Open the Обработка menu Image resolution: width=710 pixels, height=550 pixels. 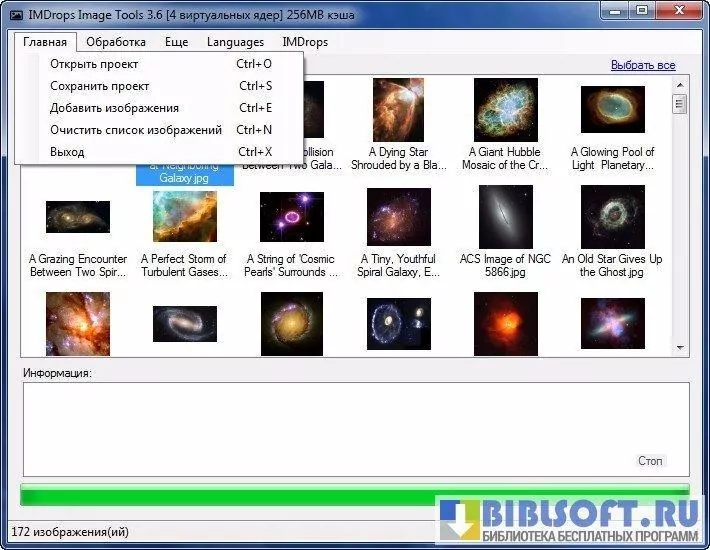[116, 42]
